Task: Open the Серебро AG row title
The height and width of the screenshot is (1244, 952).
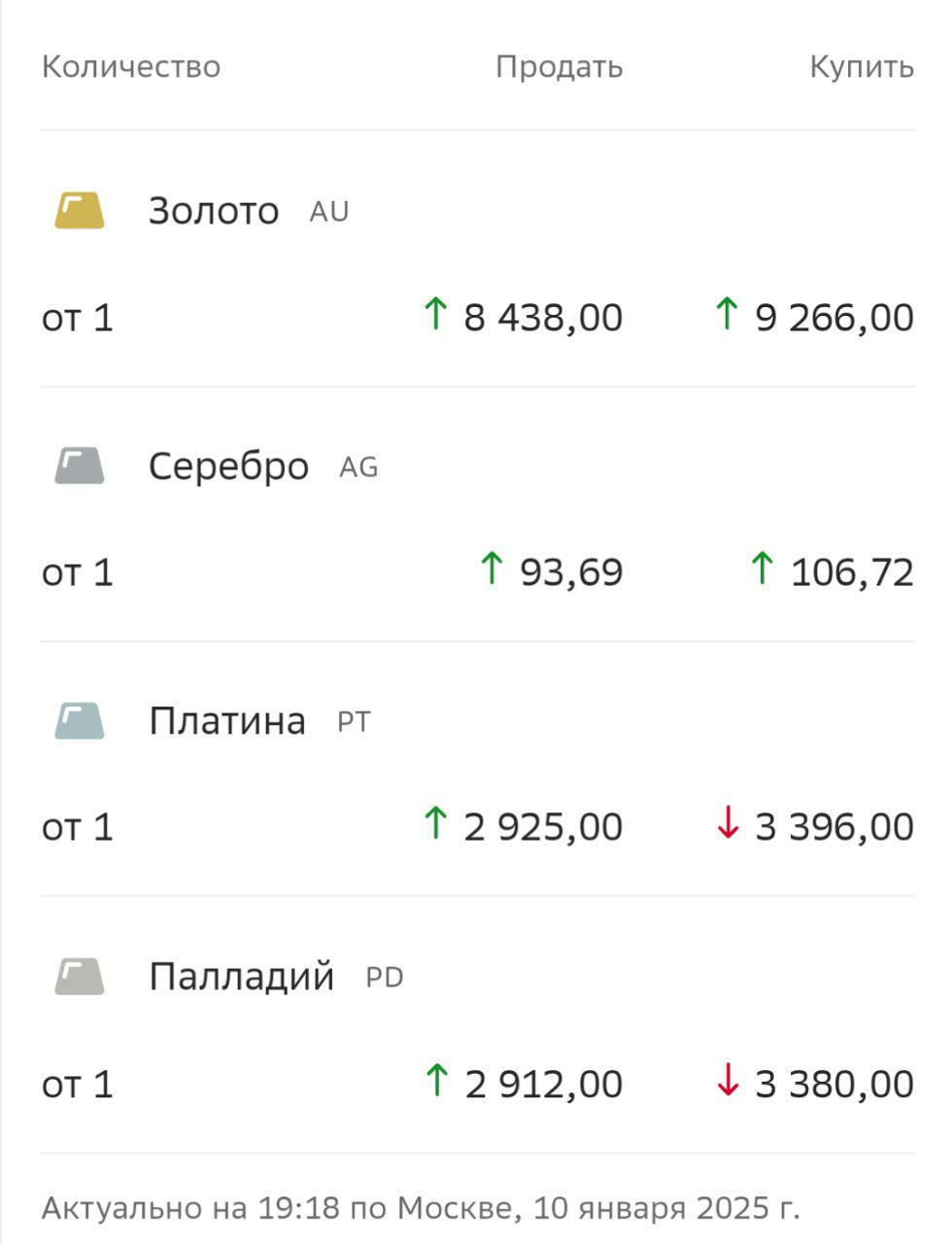Action: point(263,466)
